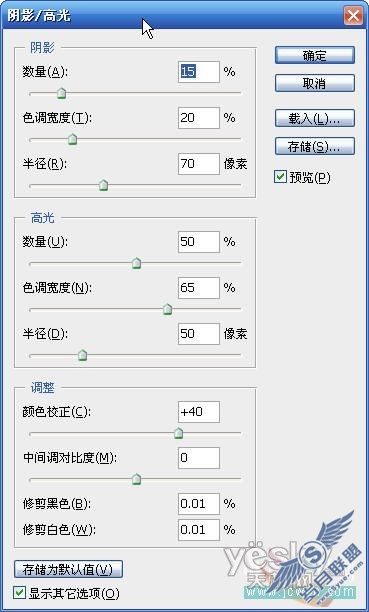The width and height of the screenshot is (369, 612).
Task: Click the 修剪黑色(B) input field
Action: (x=199, y=504)
